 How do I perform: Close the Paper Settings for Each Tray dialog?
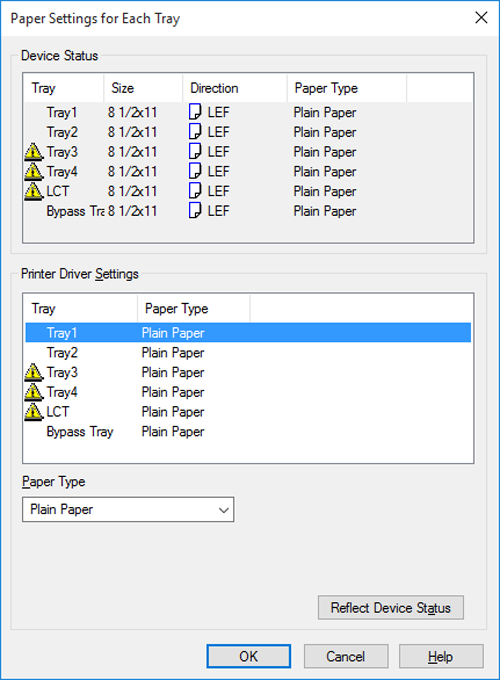coord(481,18)
